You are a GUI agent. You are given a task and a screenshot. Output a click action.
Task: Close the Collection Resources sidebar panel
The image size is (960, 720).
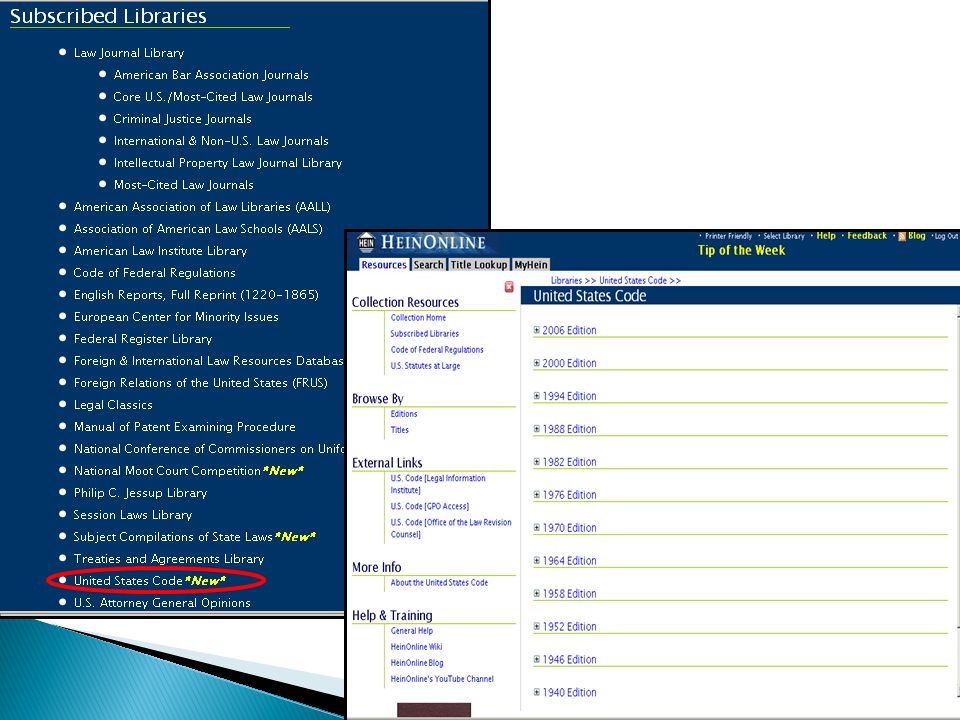509,287
